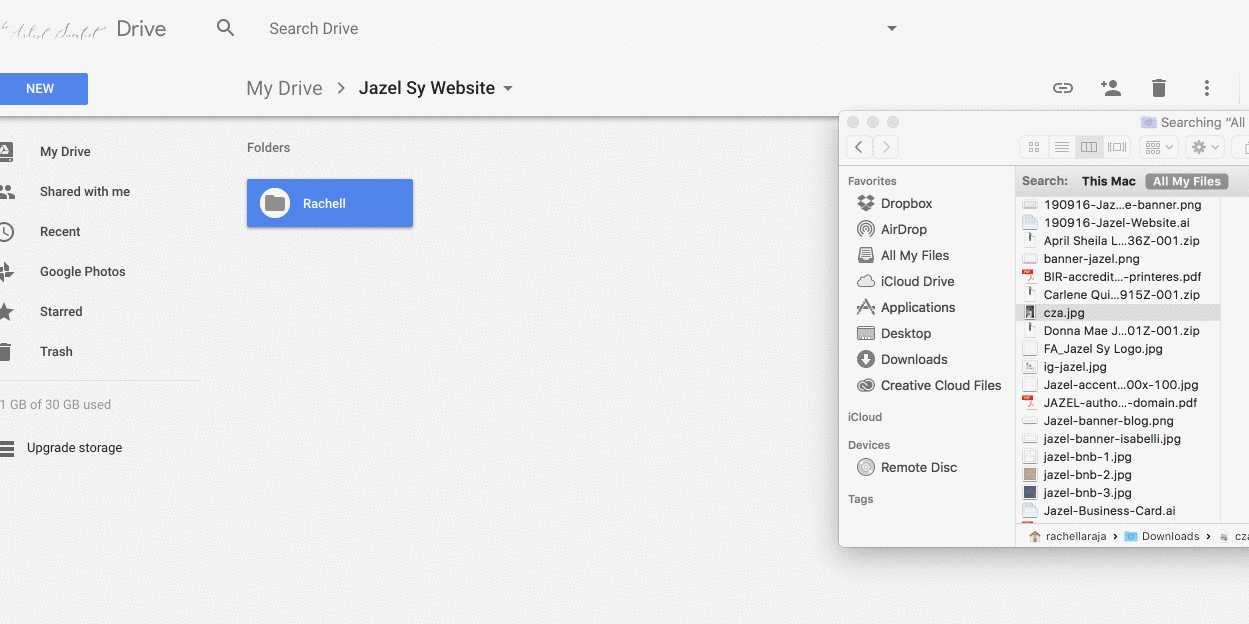1249x624 pixels.
Task: Go forward in Finder window
Action: pos(885,147)
